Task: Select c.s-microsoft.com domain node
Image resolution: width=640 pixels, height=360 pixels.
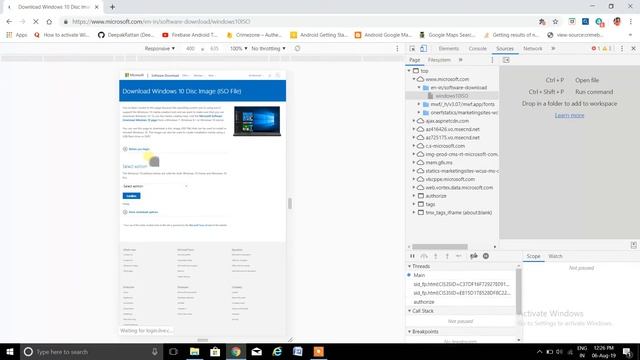Action: [445, 146]
